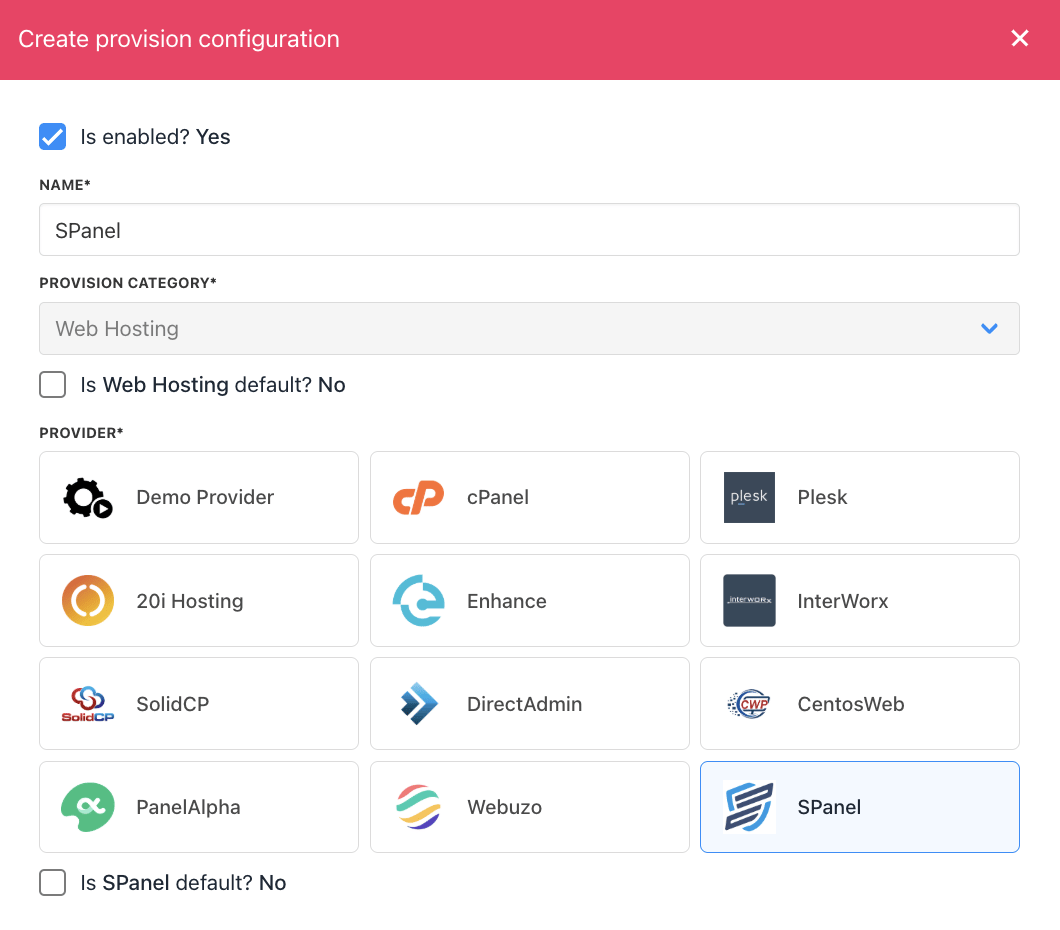Click the 'Is enabled? Yes' label text
Screen dimensions: 1060x930
point(155,137)
